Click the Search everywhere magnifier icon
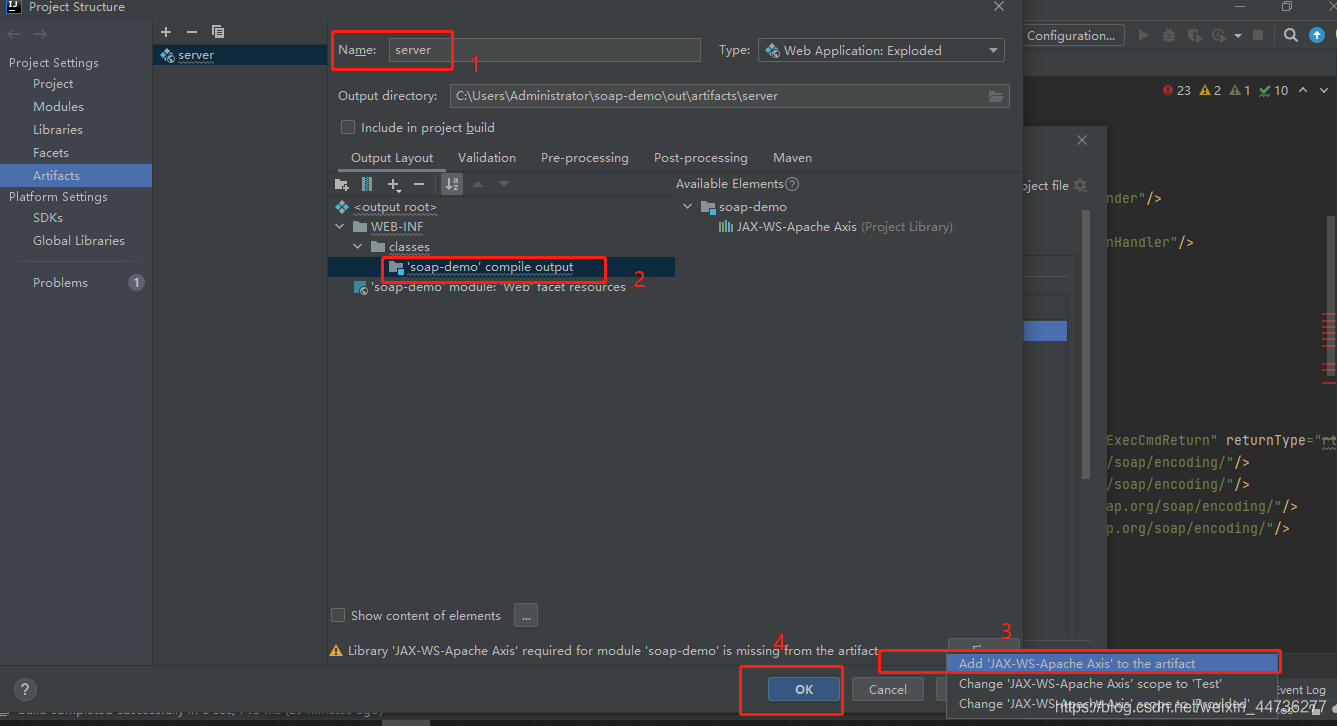 (1290, 35)
